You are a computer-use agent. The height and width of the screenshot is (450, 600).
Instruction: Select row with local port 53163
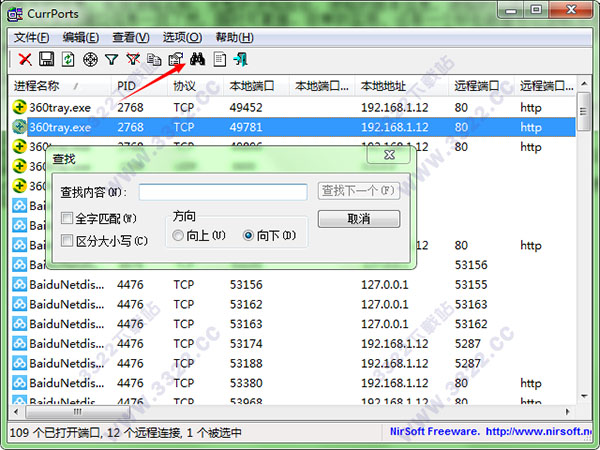[293, 324]
